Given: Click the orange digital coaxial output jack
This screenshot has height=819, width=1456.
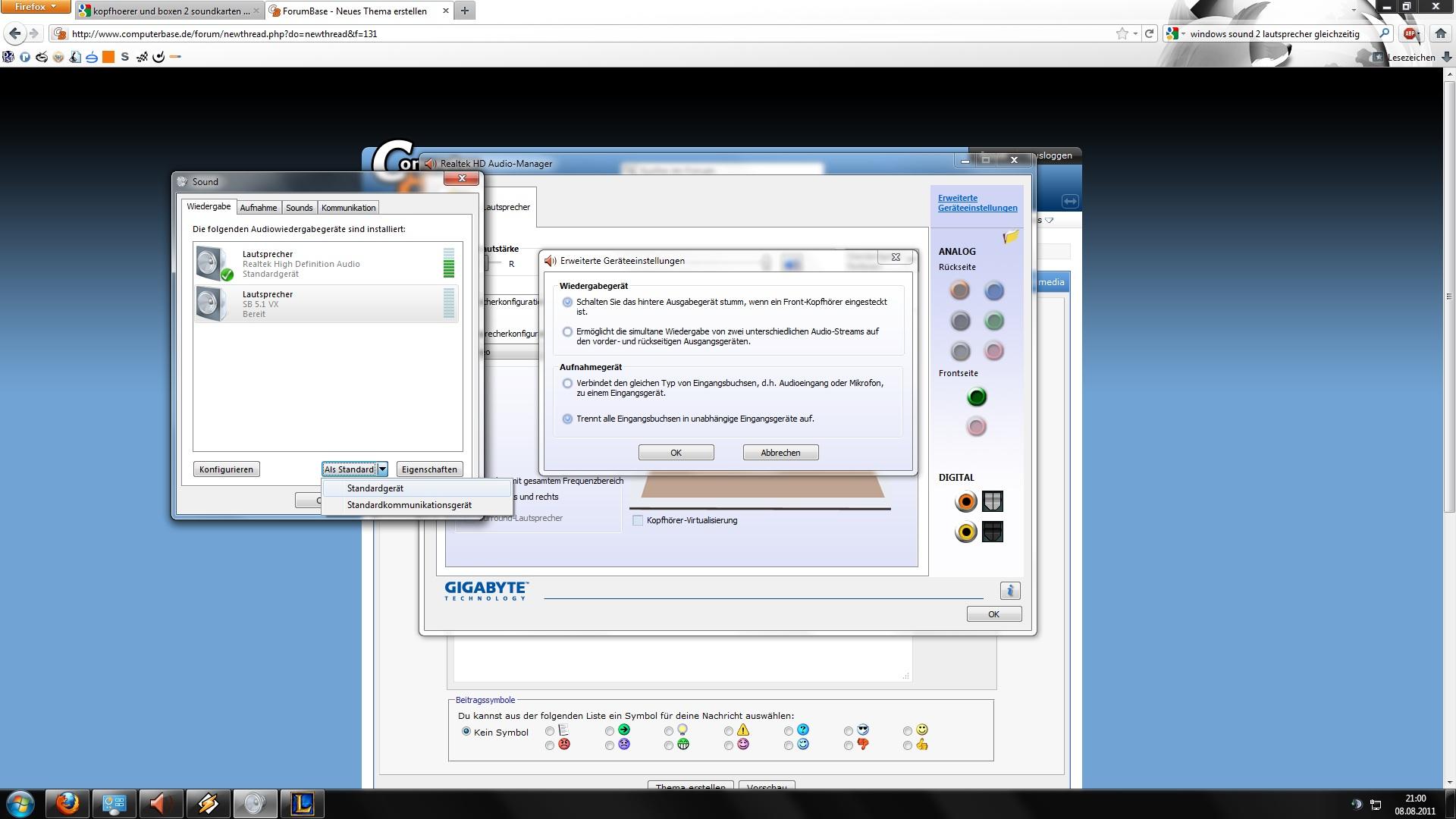Looking at the screenshot, I should click(x=966, y=501).
